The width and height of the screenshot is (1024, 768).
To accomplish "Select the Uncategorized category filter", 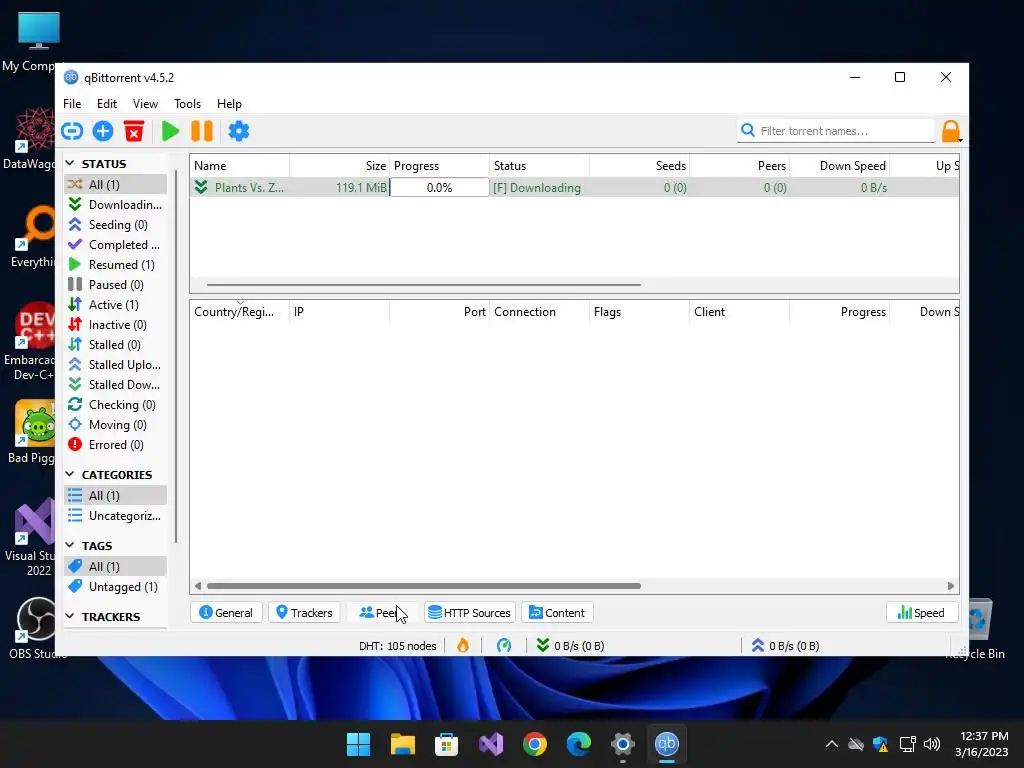I will click(x=116, y=516).
